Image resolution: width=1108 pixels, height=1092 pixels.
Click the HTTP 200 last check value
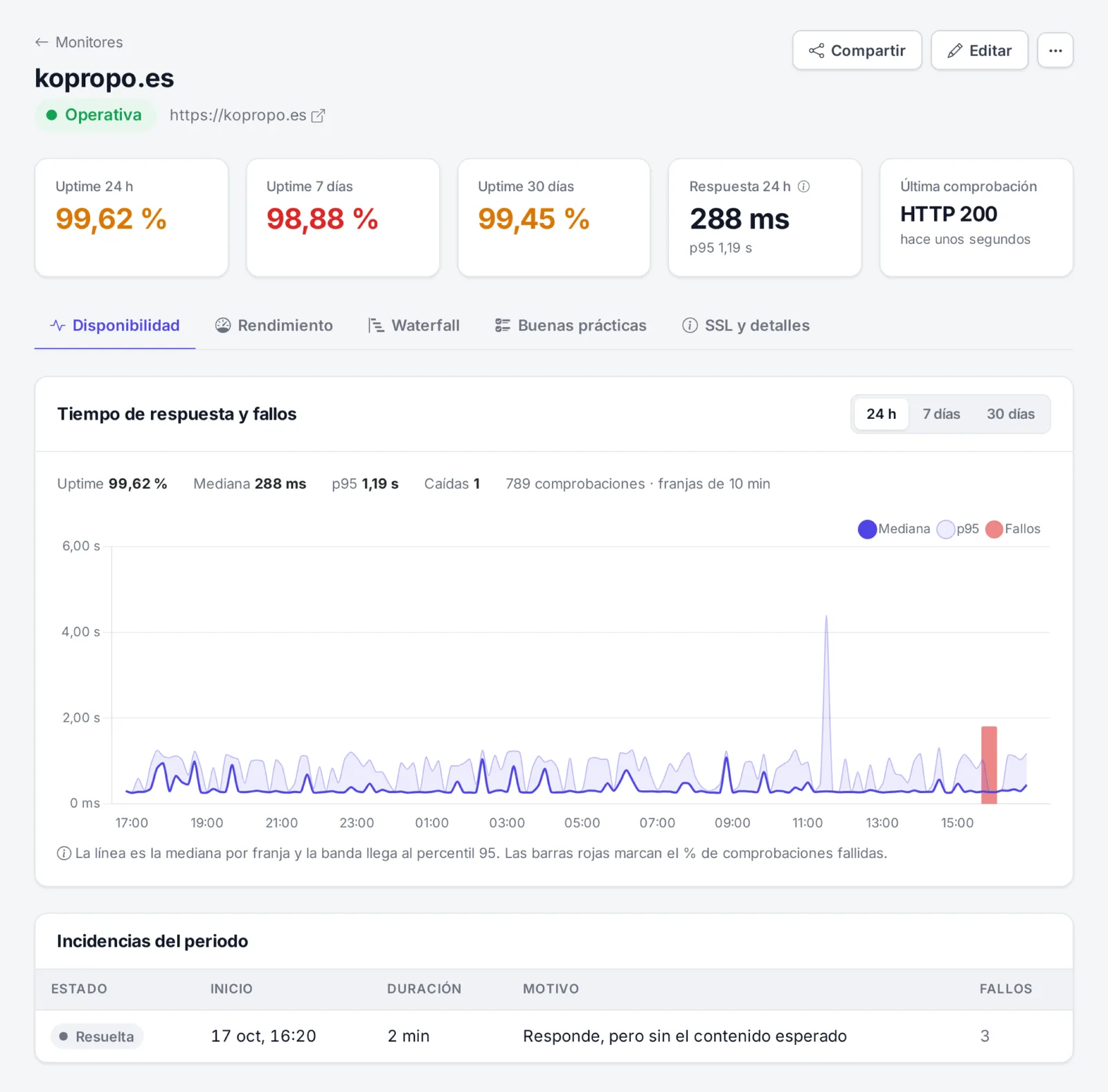point(949,215)
